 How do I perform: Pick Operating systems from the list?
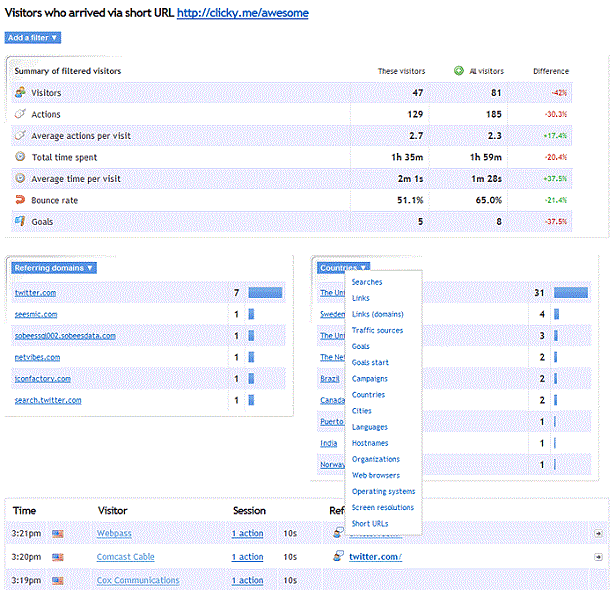pyautogui.click(x=383, y=492)
